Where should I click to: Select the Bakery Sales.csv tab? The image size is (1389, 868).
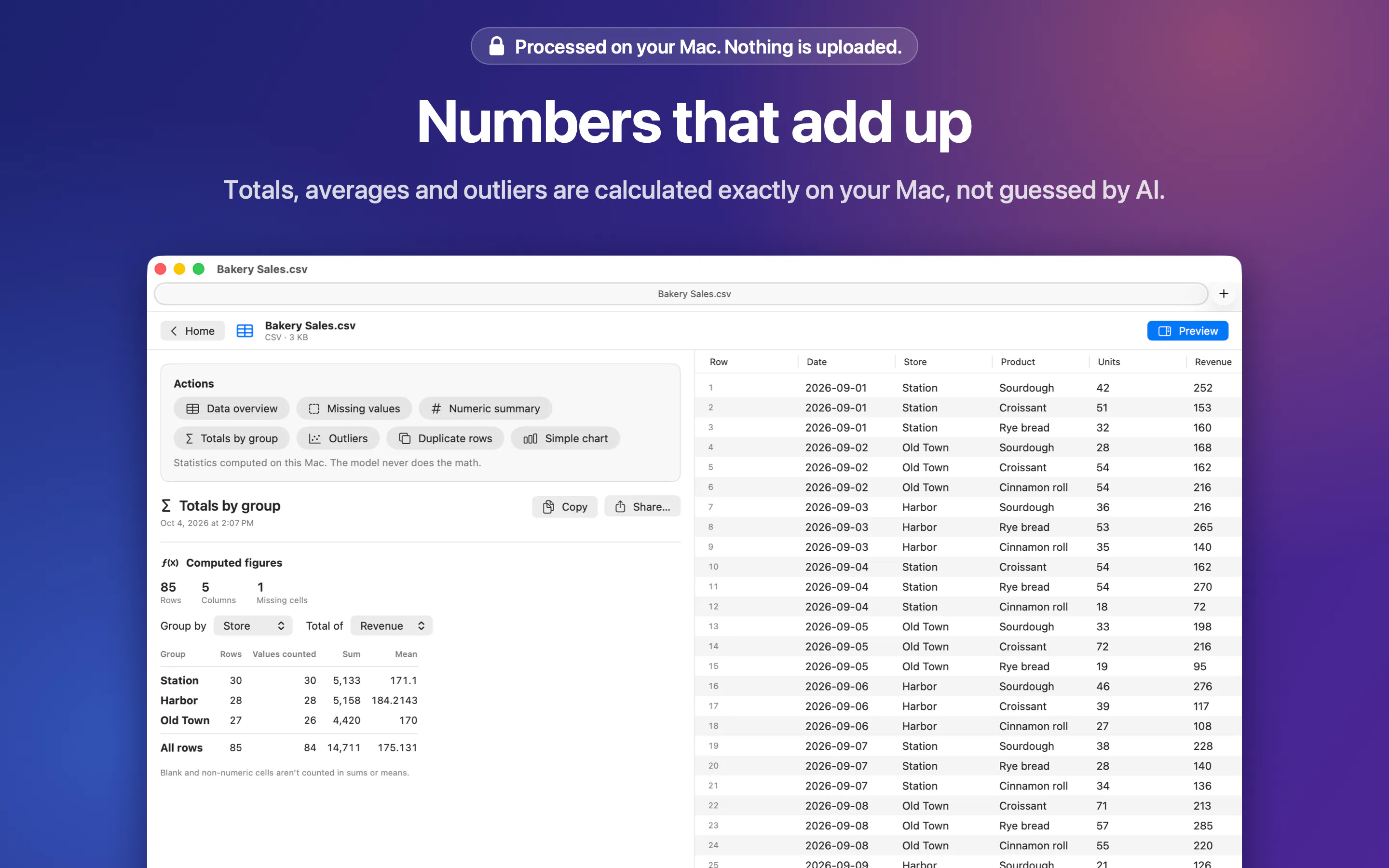(x=681, y=293)
